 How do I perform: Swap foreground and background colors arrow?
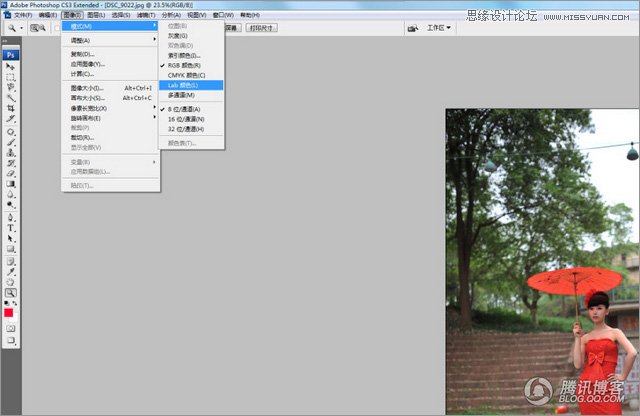15,303
